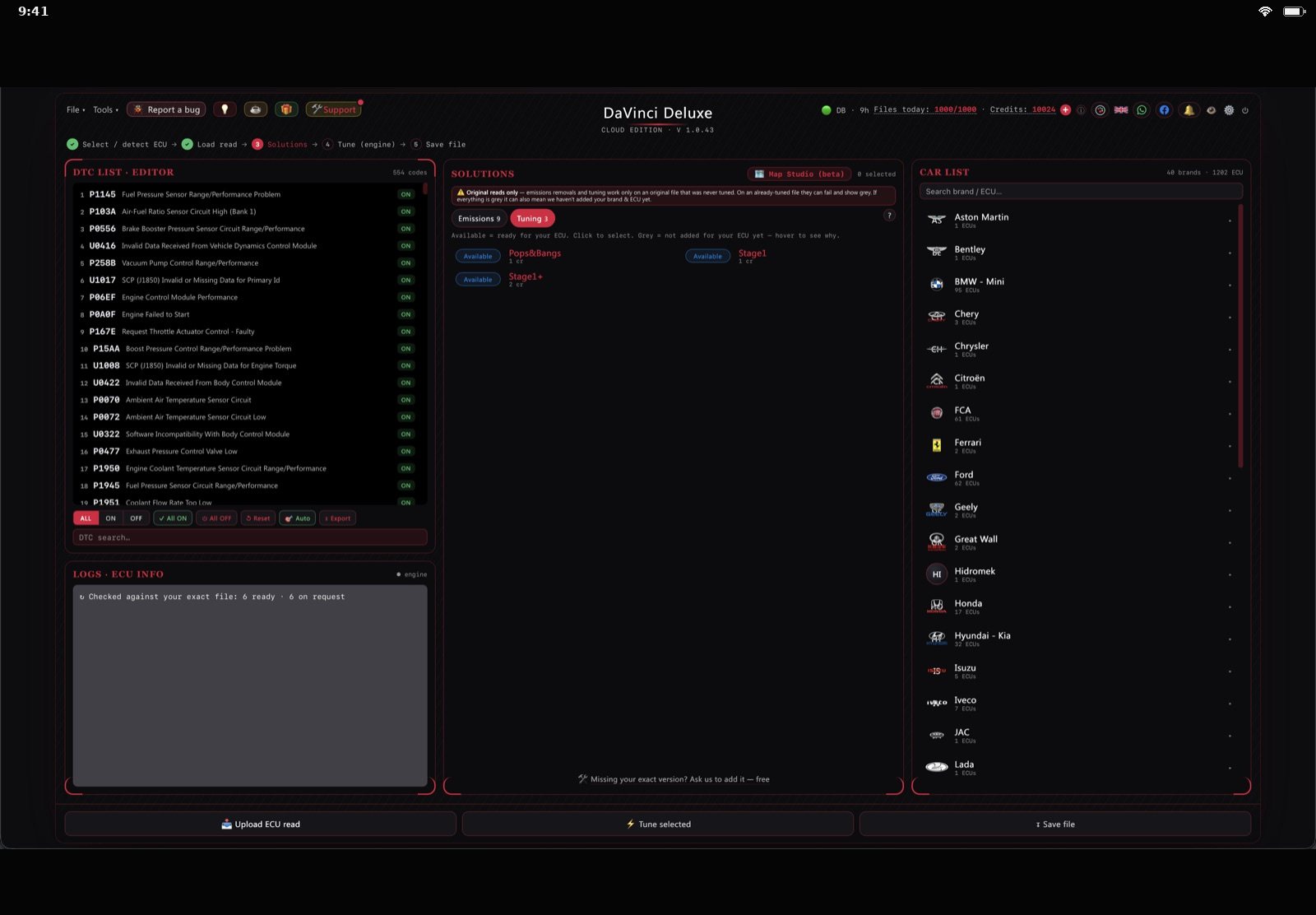Filter DTC list by OFF
Screen dimensions: 1316x915
[137, 518]
